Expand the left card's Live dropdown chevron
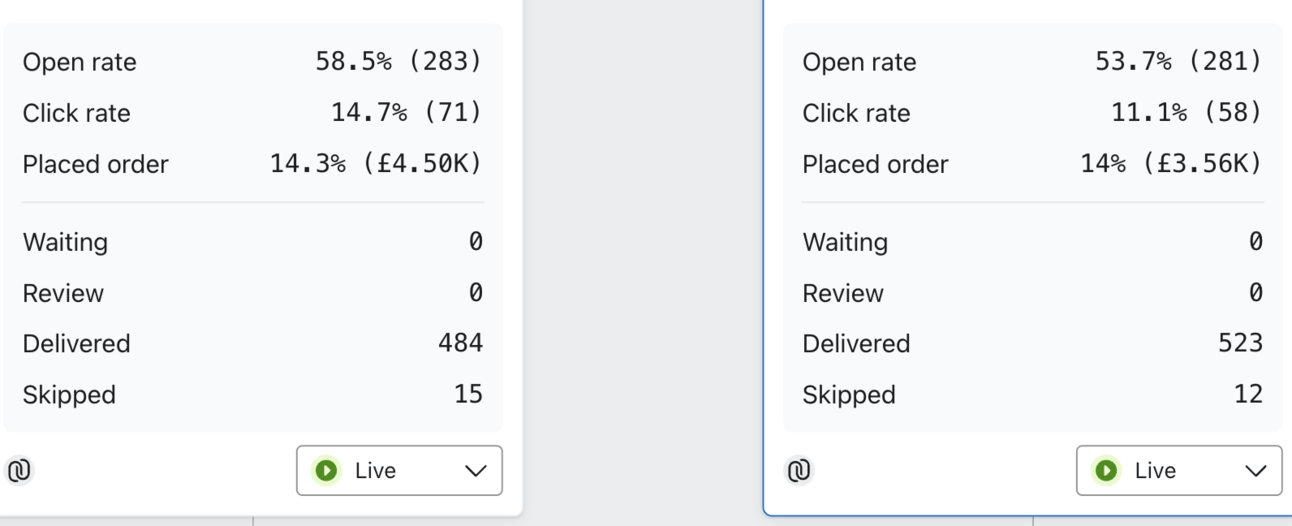1292x526 pixels. click(x=476, y=471)
